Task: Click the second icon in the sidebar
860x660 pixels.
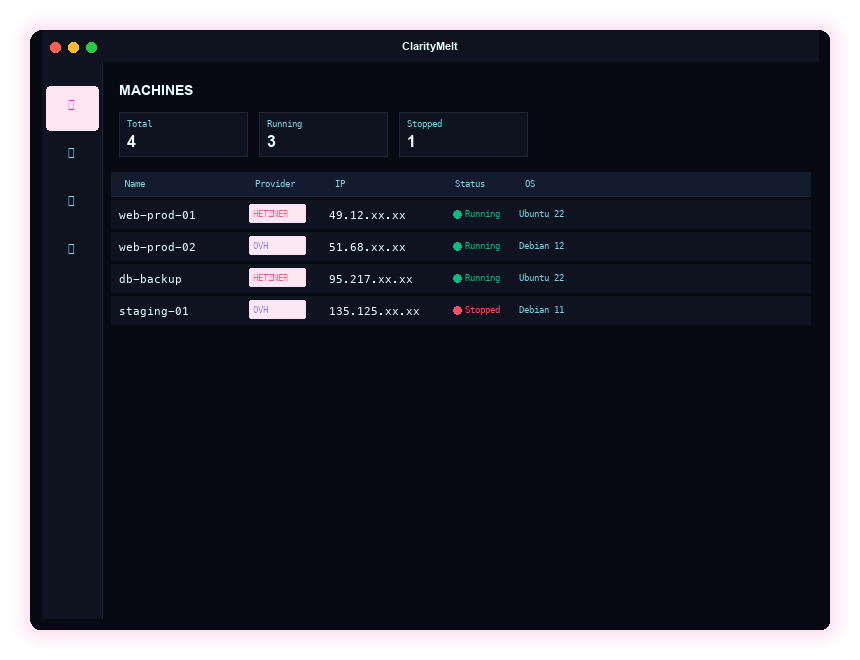Action: coord(71,153)
